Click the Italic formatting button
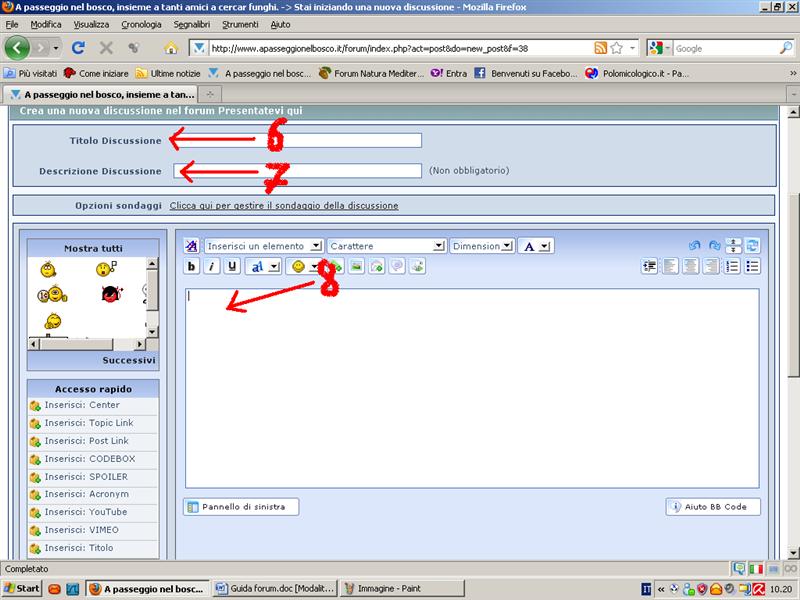The width and height of the screenshot is (800, 600). coord(212,266)
